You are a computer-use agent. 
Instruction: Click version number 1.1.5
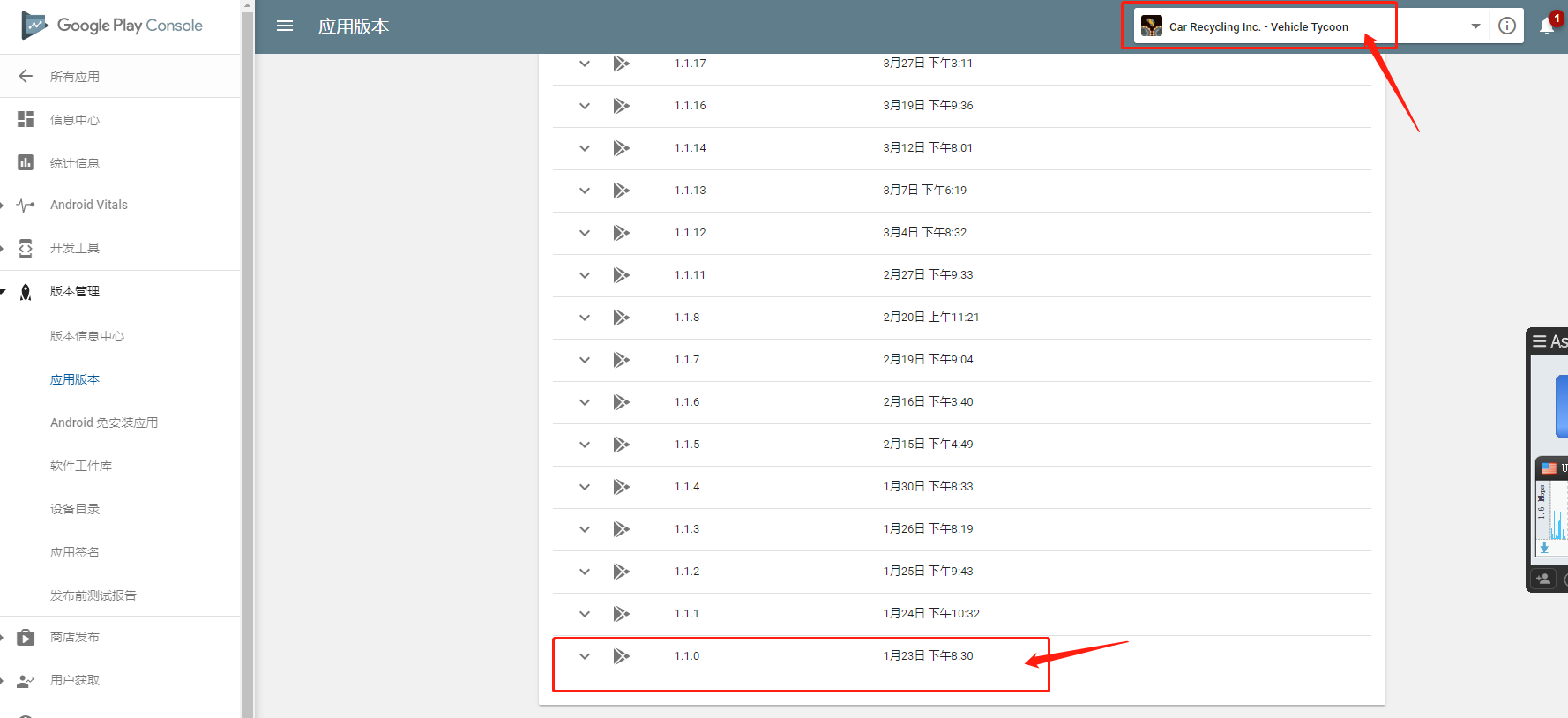[x=687, y=444]
